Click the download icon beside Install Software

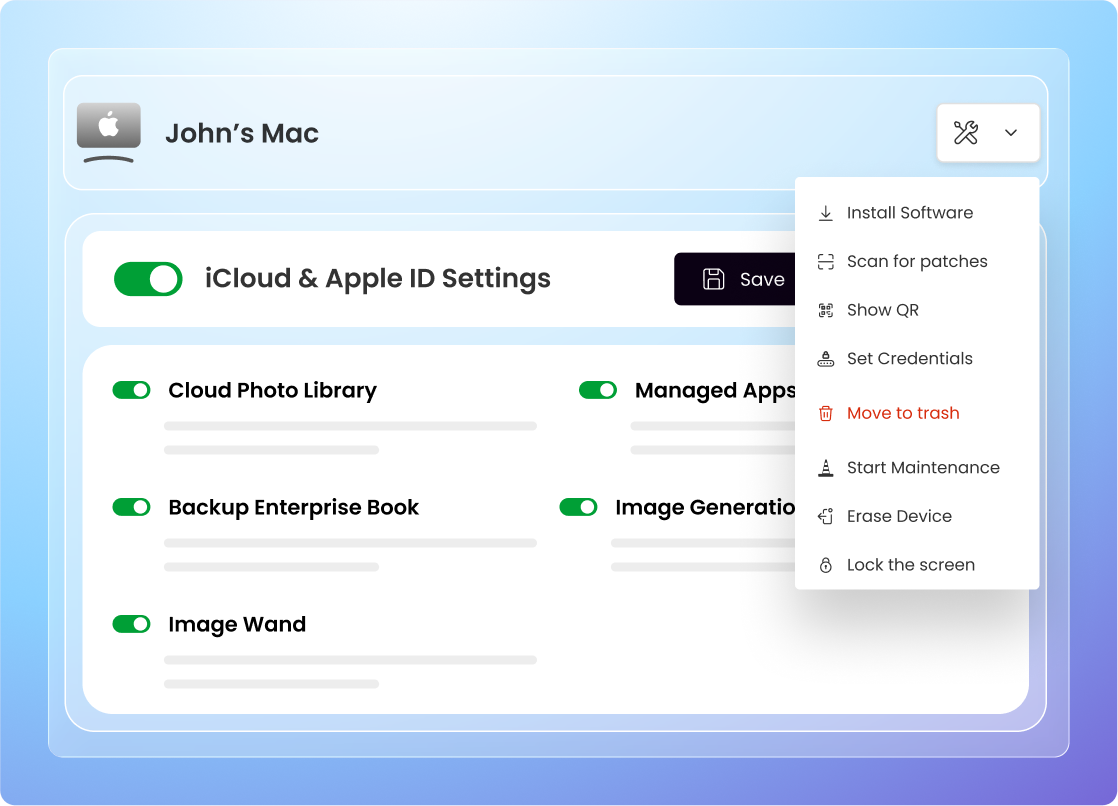point(825,213)
